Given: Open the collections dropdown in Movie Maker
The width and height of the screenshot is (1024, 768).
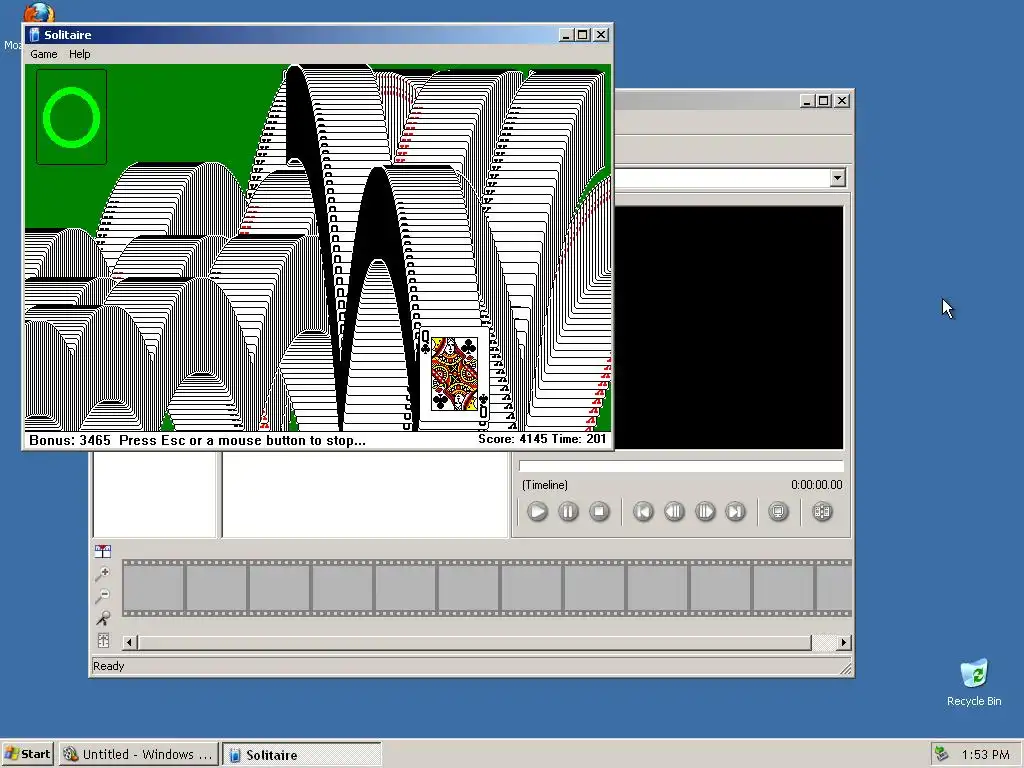Looking at the screenshot, I should point(837,178).
